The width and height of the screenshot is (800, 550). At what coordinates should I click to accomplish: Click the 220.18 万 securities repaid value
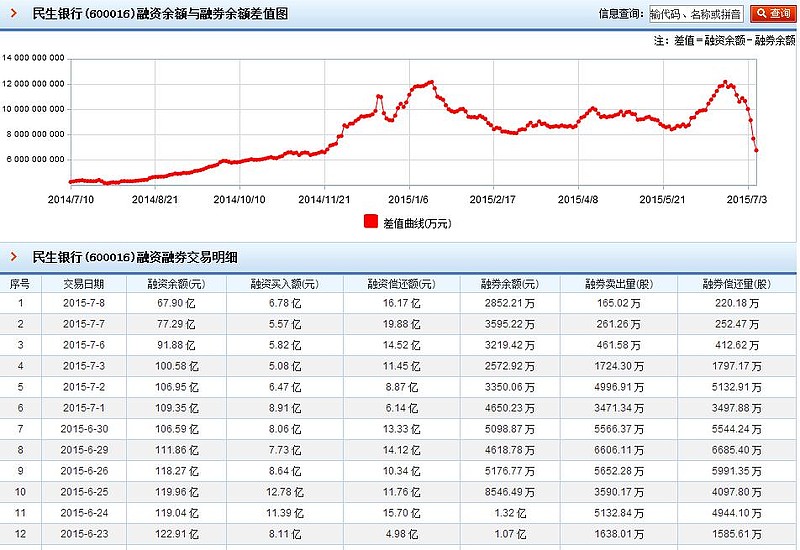coord(737,303)
